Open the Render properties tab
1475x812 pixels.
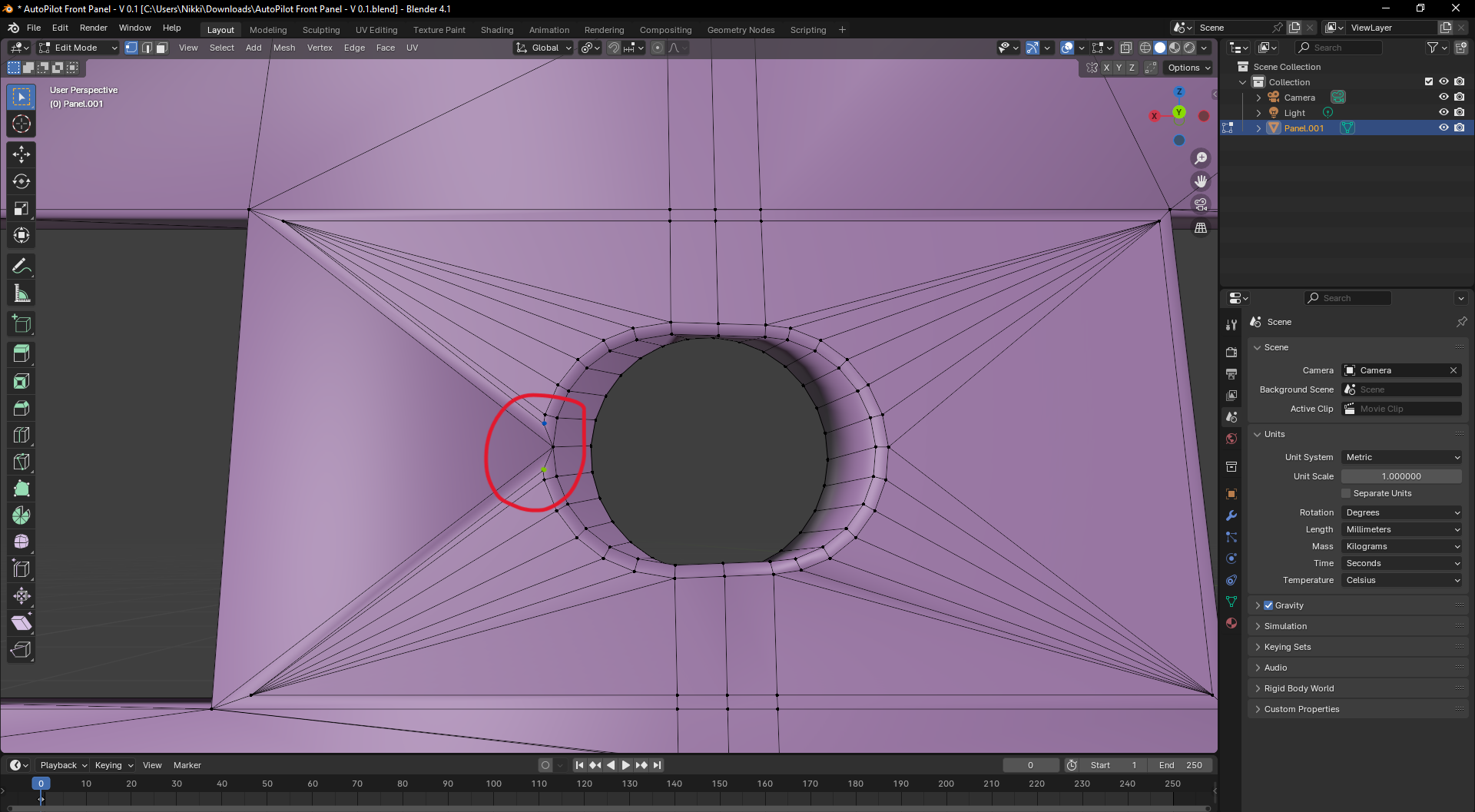[x=1231, y=352]
